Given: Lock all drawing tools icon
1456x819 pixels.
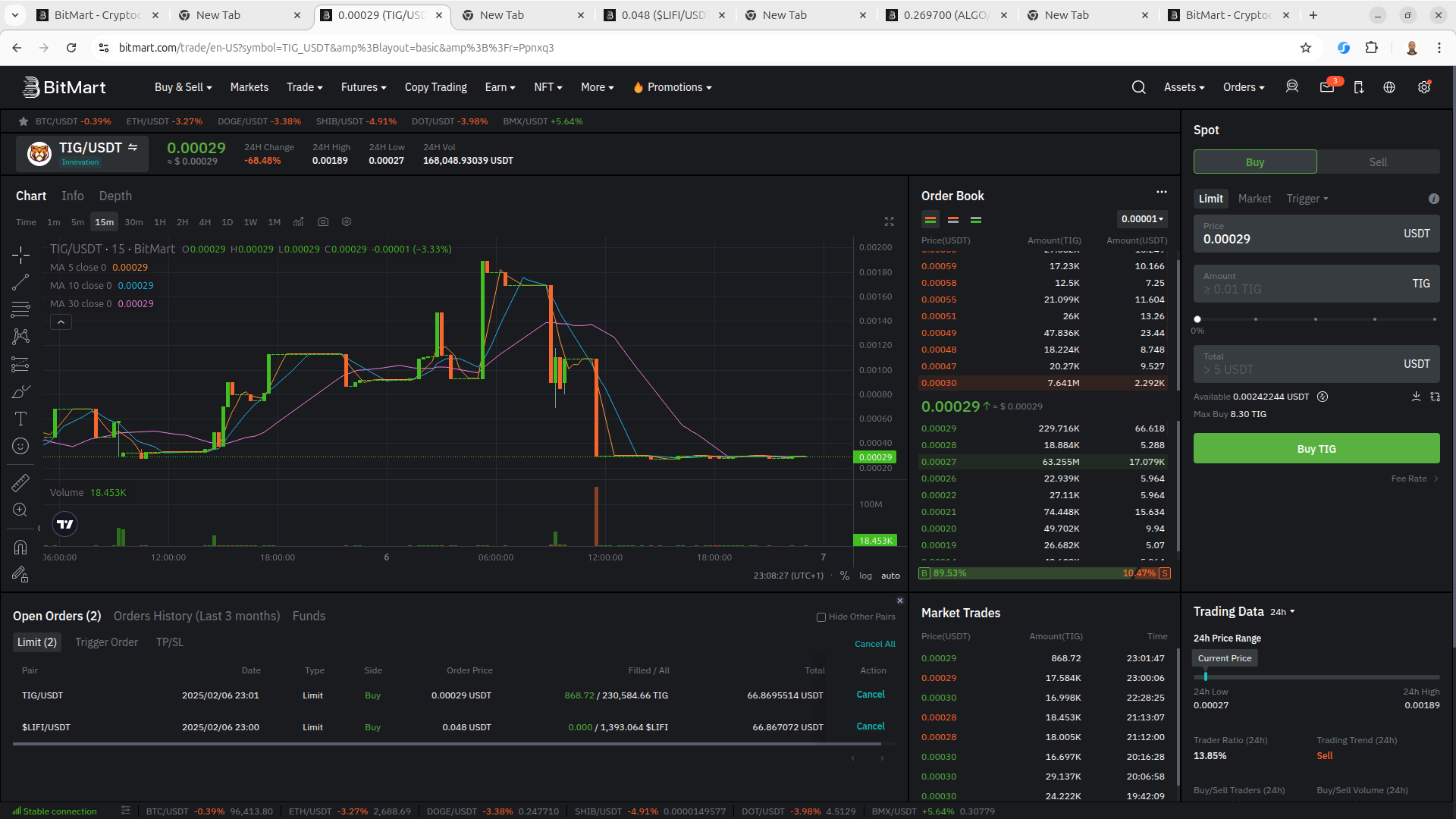Looking at the screenshot, I should (20, 575).
